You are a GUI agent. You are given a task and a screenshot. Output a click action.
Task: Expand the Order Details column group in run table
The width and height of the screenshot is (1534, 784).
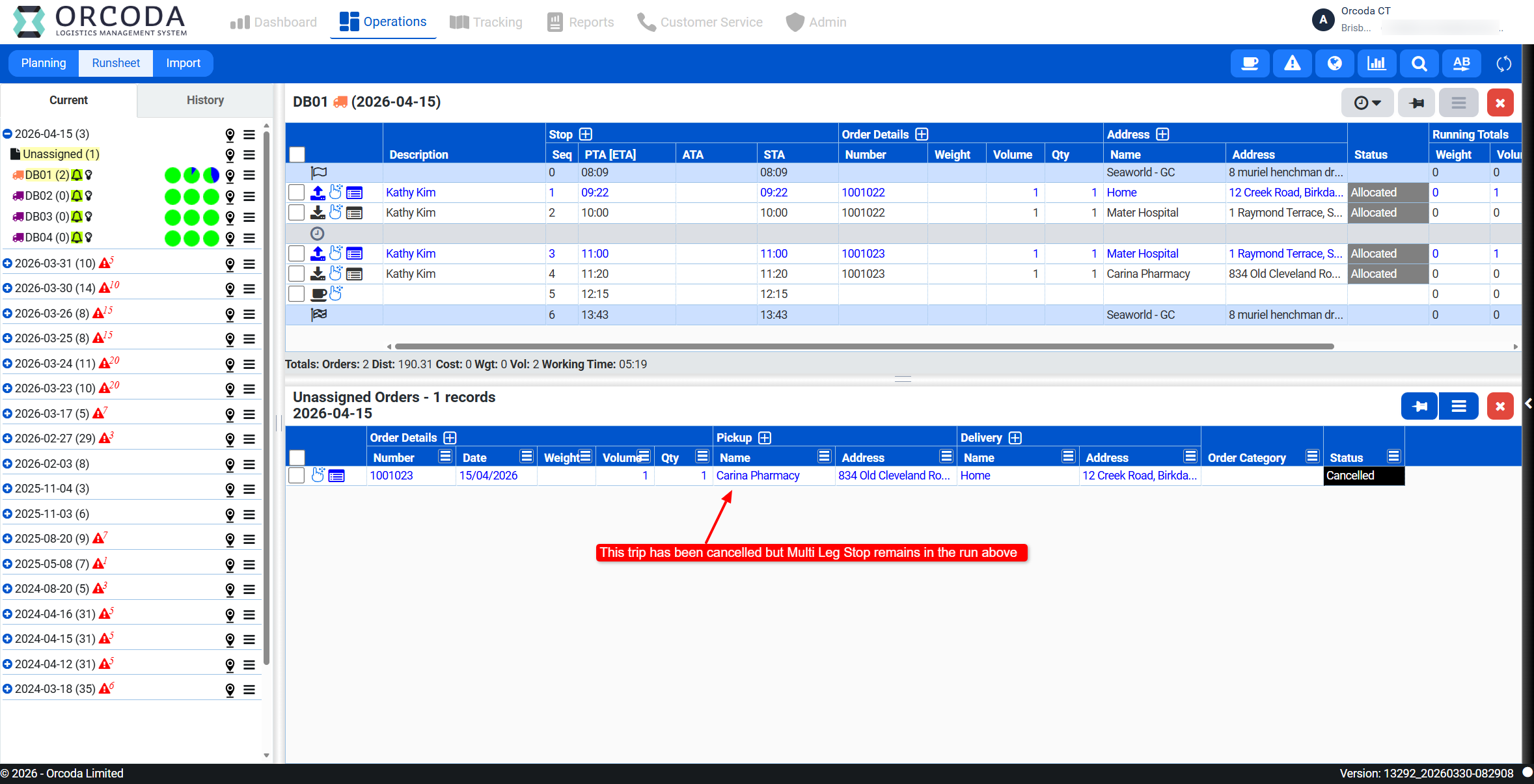click(x=922, y=134)
